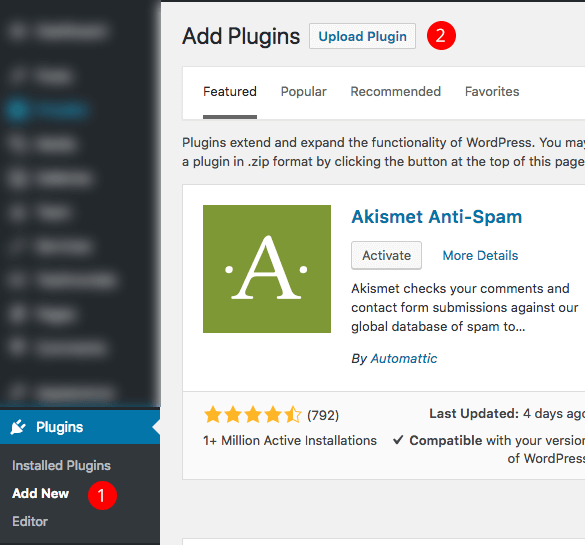Click the first gold rating star
The height and width of the screenshot is (545, 585).
pyautogui.click(x=213, y=415)
